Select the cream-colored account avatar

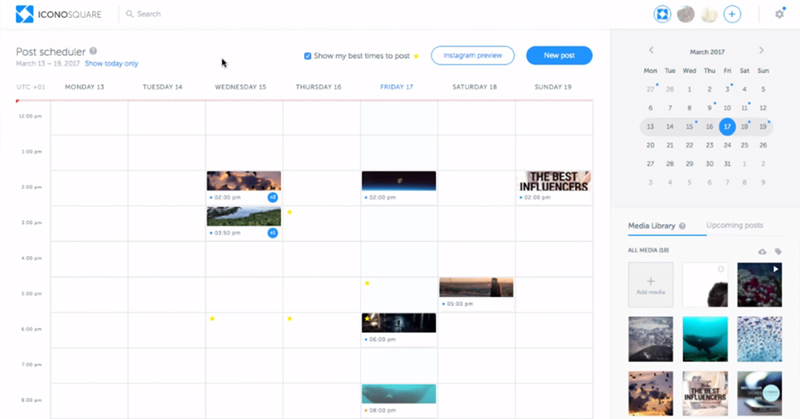(709, 14)
